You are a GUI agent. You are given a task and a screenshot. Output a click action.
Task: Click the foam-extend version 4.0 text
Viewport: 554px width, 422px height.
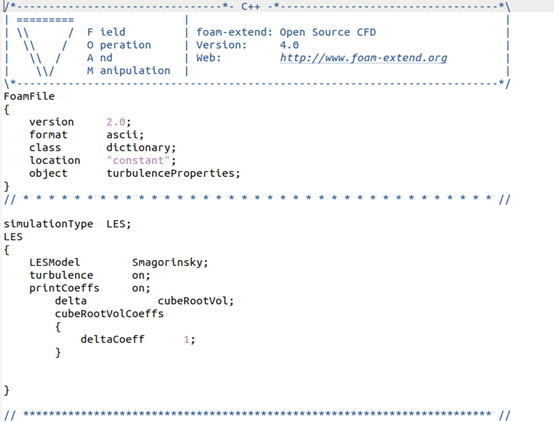click(x=289, y=45)
